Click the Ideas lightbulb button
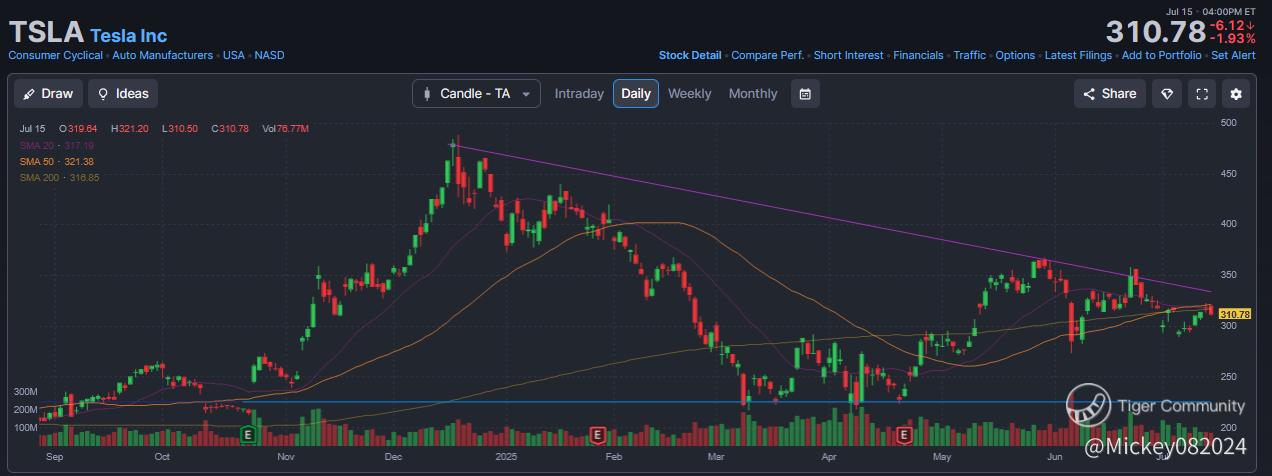1272x476 pixels. (x=123, y=94)
